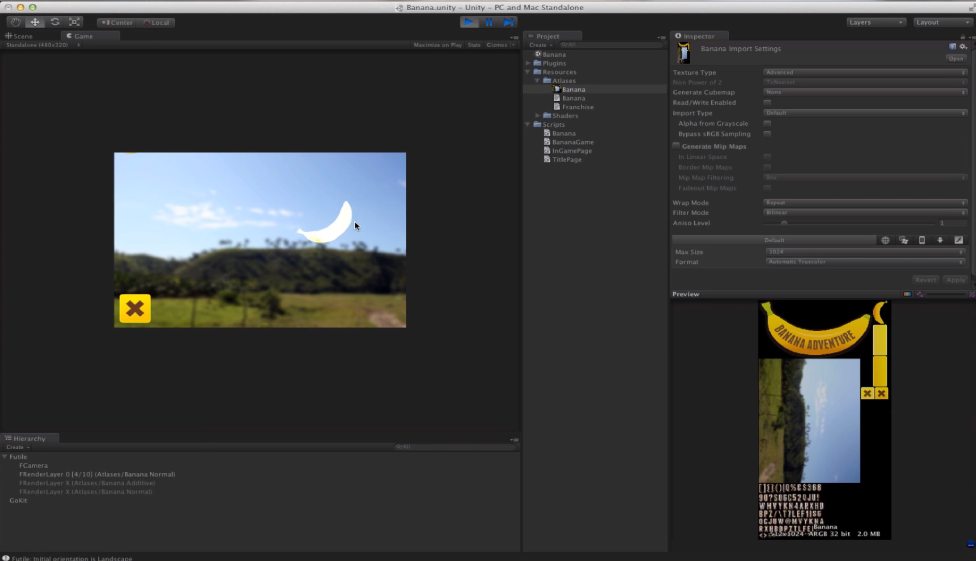The image size is (976, 561).
Task: Expand the Plugins folder in Project
Action: point(528,63)
